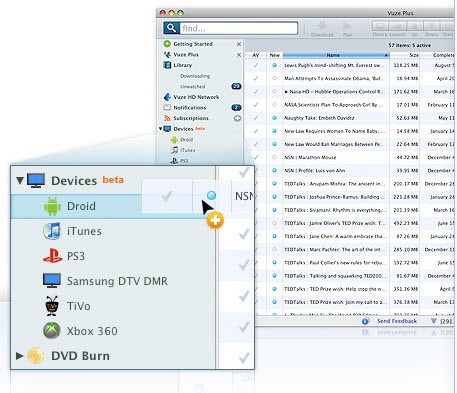Focus the find search field
Image resolution: width=457 pixels, height=393 pixels.
239,28
